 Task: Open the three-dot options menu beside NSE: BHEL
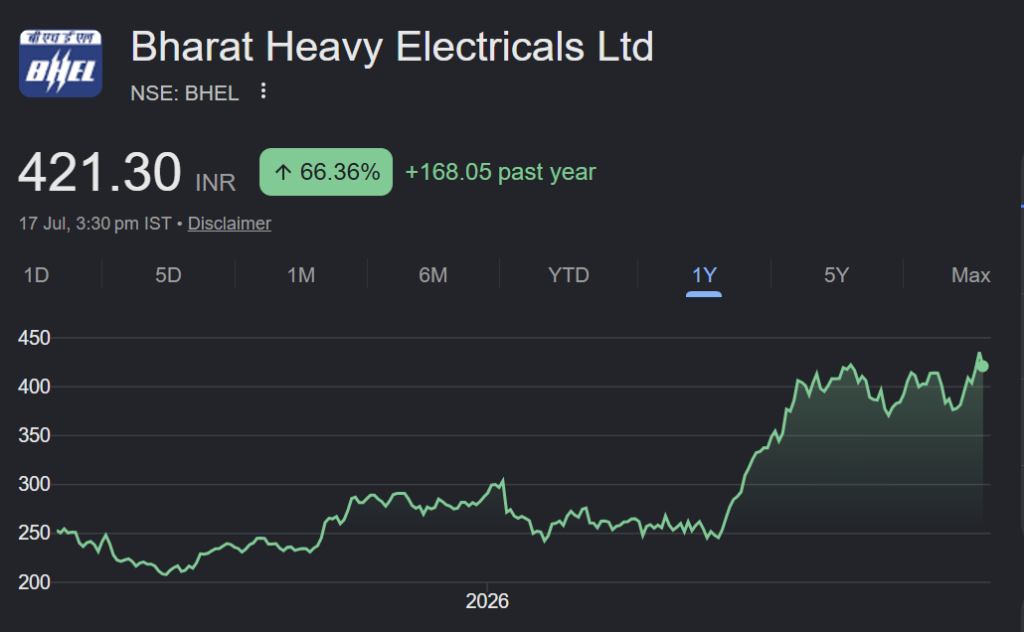[x=263, y=91]
